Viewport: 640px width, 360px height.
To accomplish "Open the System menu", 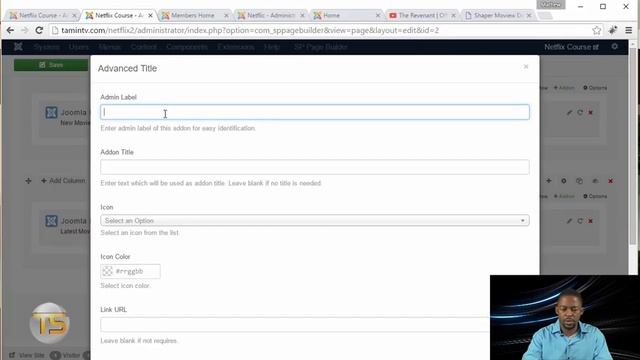I will click(x=47, y=47).
